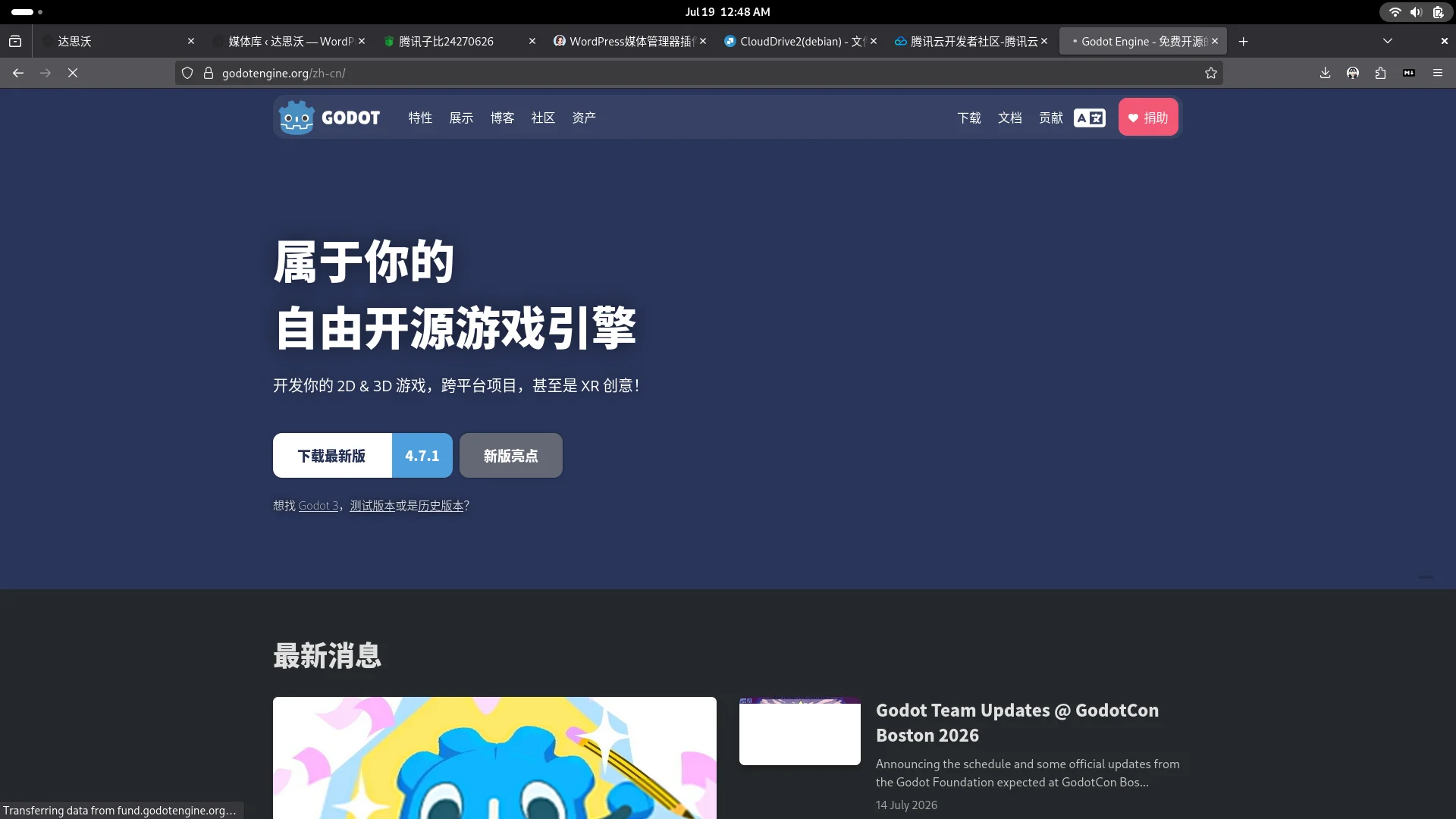The width and height of the screenshot is (1456, 819).
Task: Click the tracking protection shield icon
Action: 187,73
